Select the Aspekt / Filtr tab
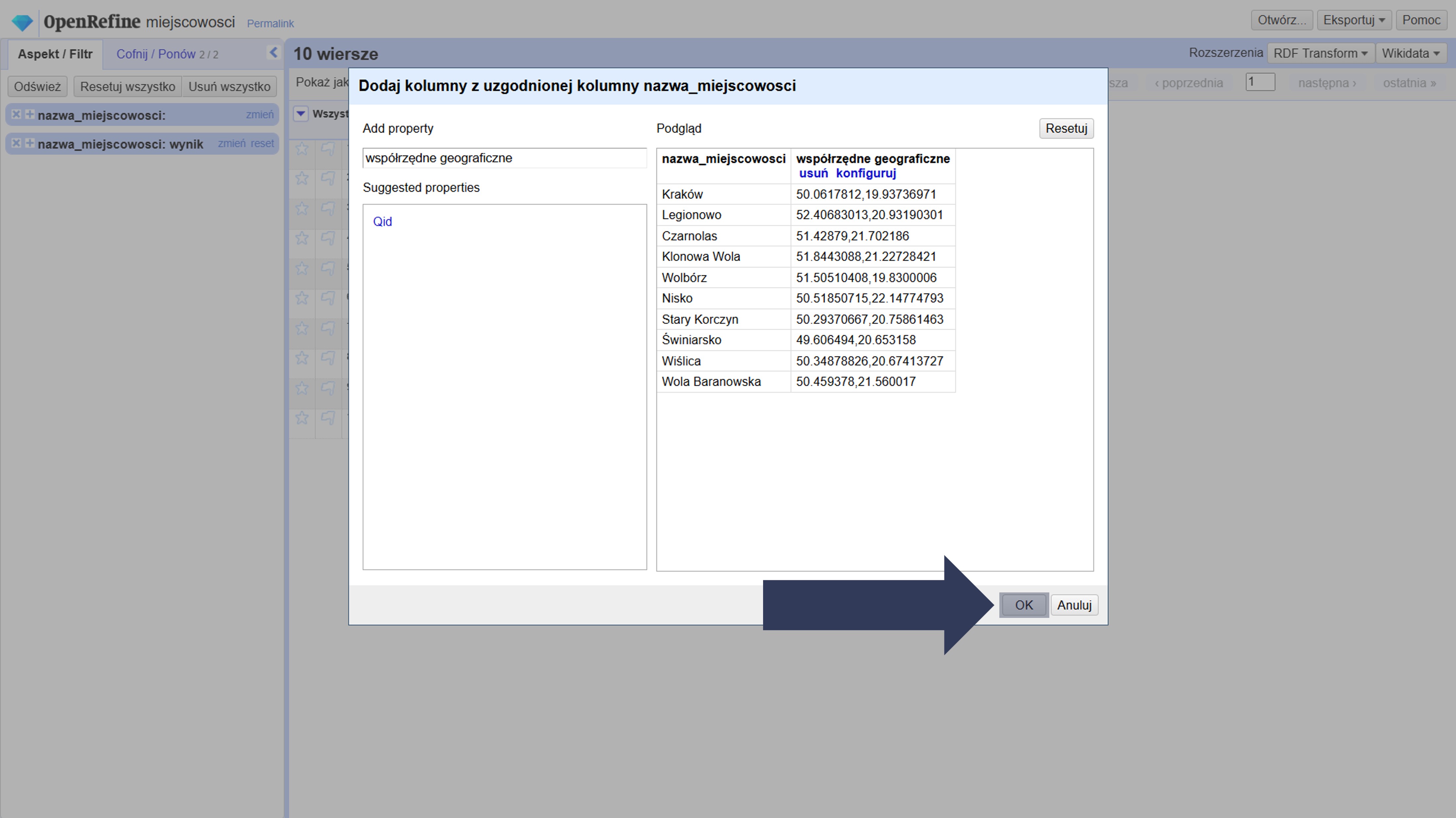Screen dimensions: 1456x818 coord(55,54)
